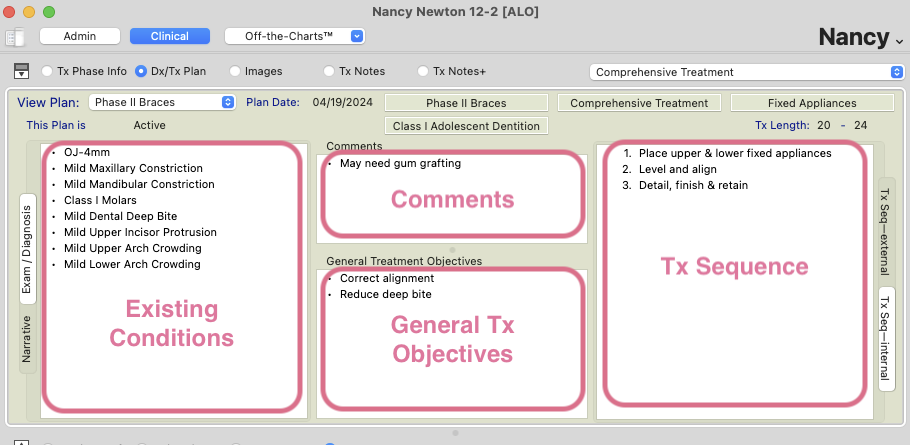Screen dimensions: 910x445
Task: Click the Class I Molars entry
Action: tap(100, 200)
